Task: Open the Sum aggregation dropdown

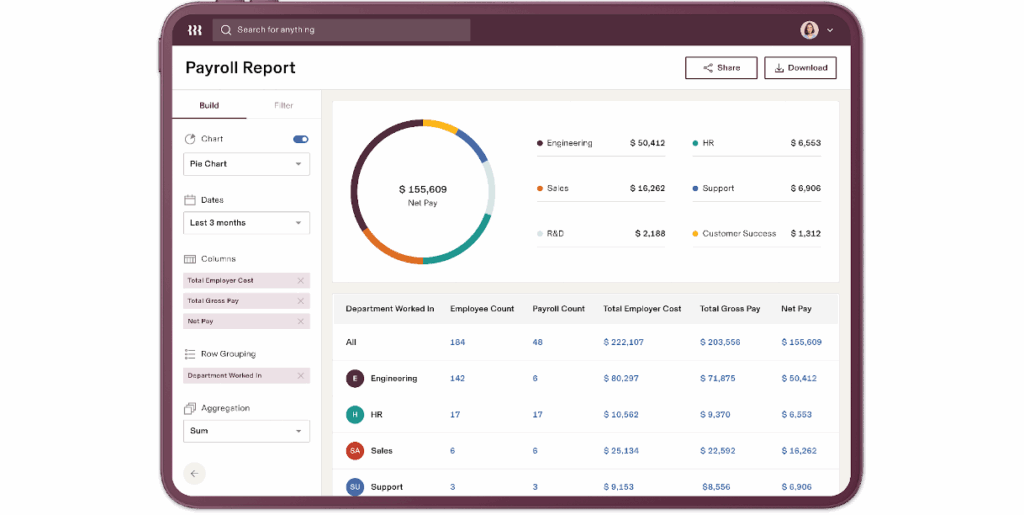Action: (x=246, y=431)
